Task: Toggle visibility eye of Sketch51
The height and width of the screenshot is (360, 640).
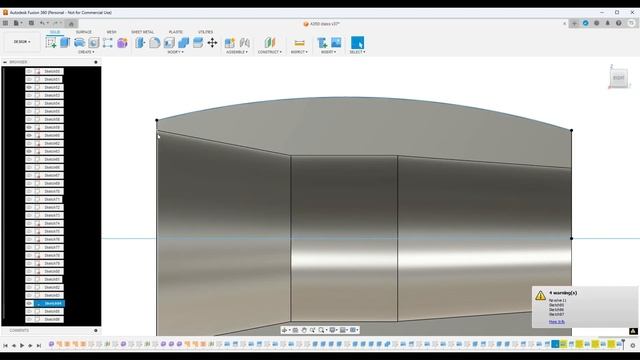Action: [x=29, y=79]
